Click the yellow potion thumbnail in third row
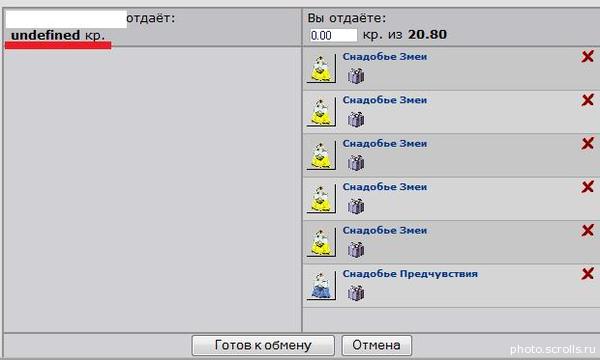This screenshot has height=360, width=600. pyautogui.click(x=321, y=155)
